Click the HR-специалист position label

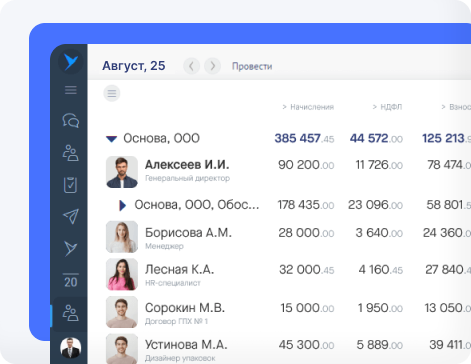tap(173, 283)
